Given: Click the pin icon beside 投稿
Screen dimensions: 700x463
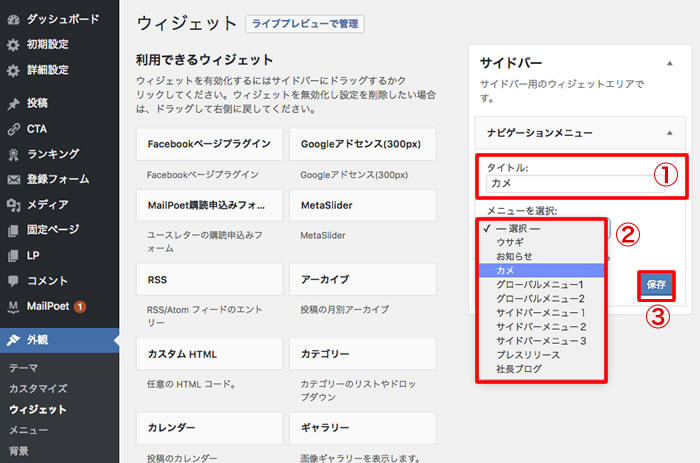Looking at the screenshot, I should point(13,102).
